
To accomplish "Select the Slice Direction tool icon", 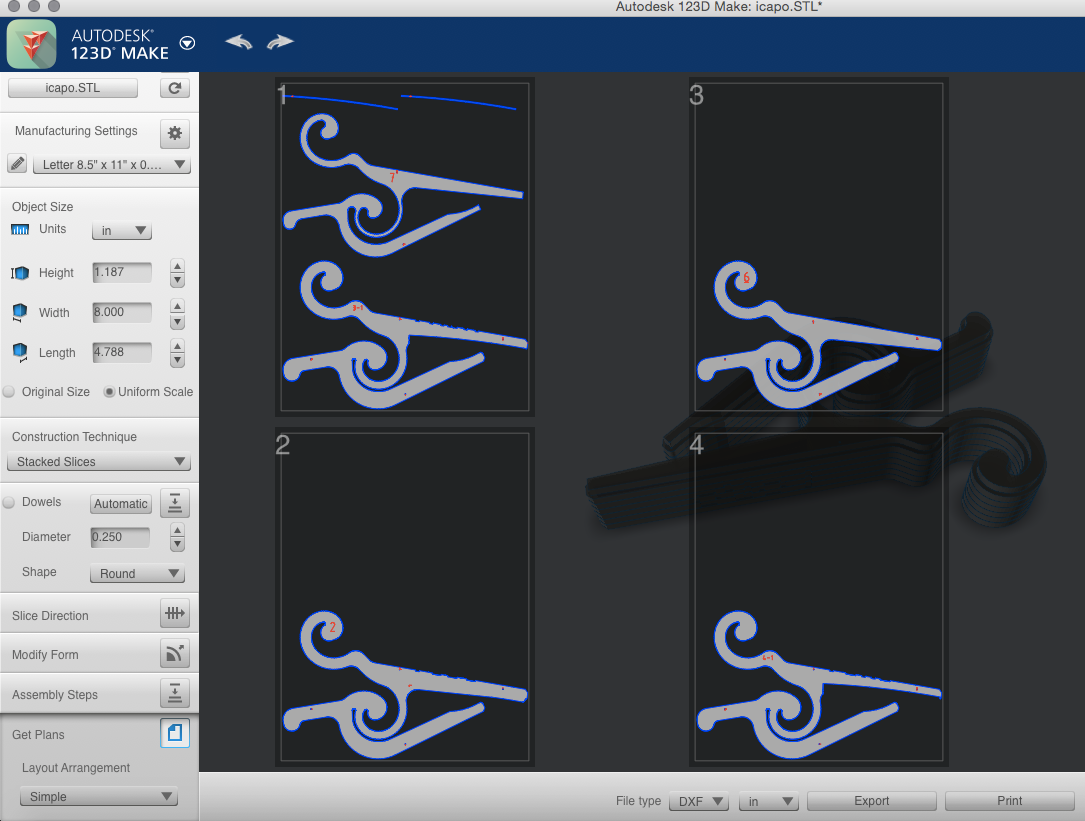I will (x=175, y=613).
